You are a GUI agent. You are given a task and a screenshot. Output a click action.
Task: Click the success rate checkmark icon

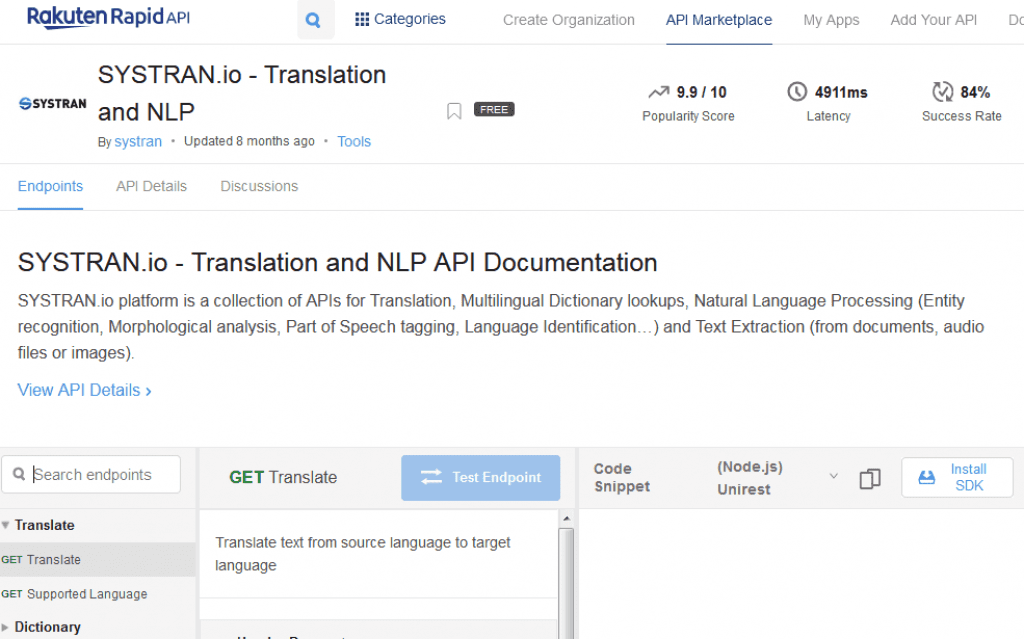(942, 91)
